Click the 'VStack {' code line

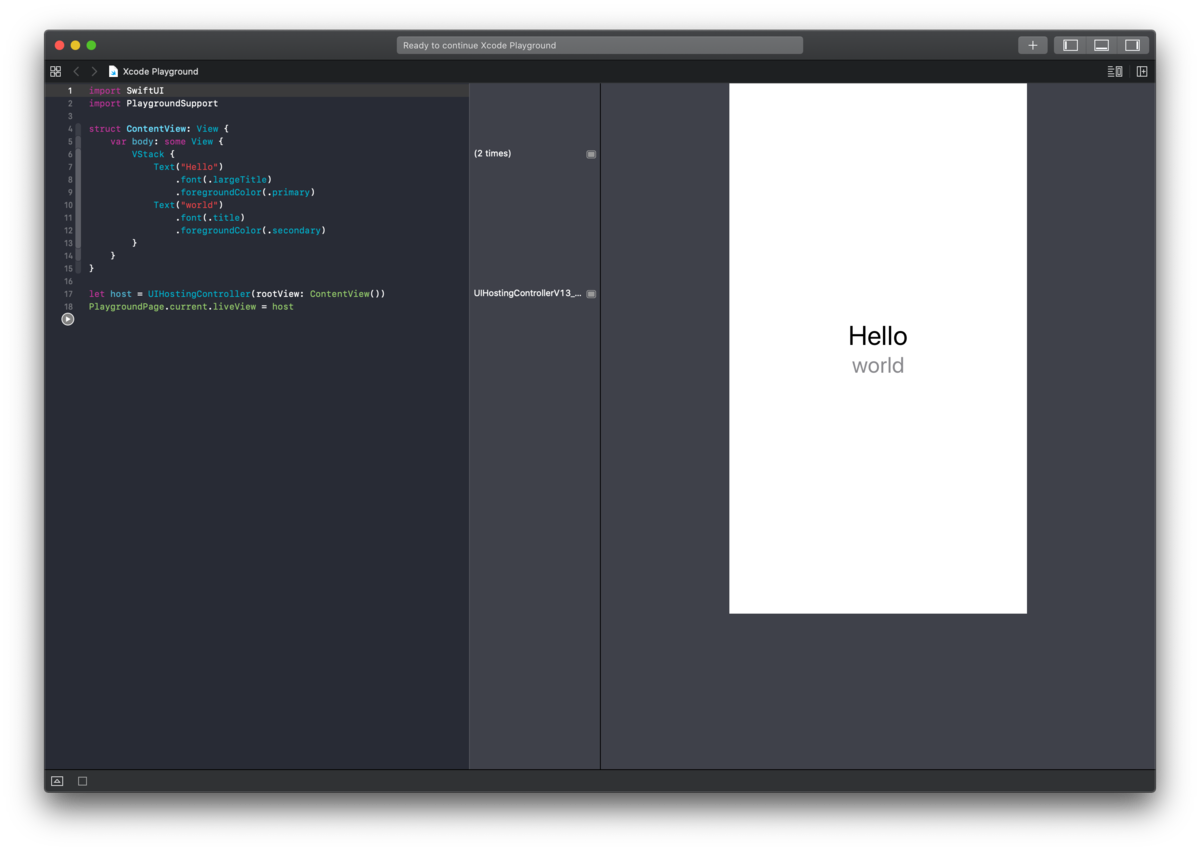tap(153, 155)
